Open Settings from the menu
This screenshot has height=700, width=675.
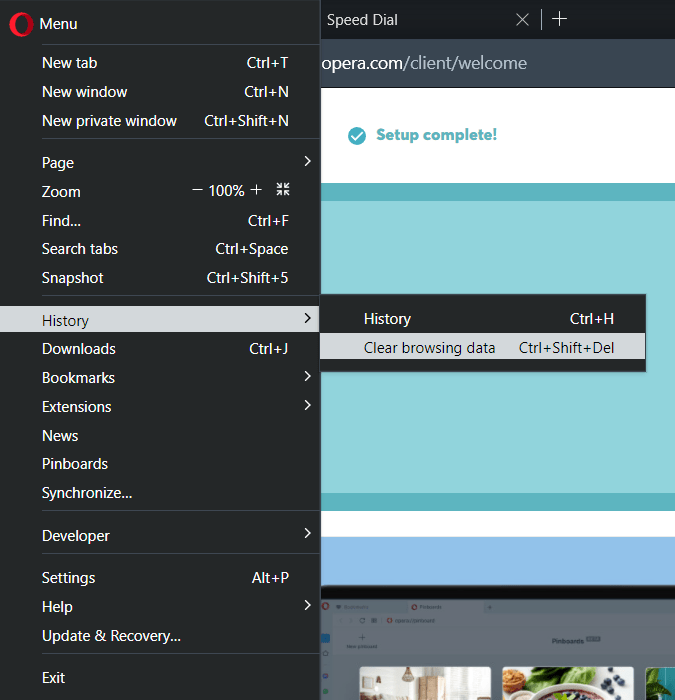tap(160, 578)
